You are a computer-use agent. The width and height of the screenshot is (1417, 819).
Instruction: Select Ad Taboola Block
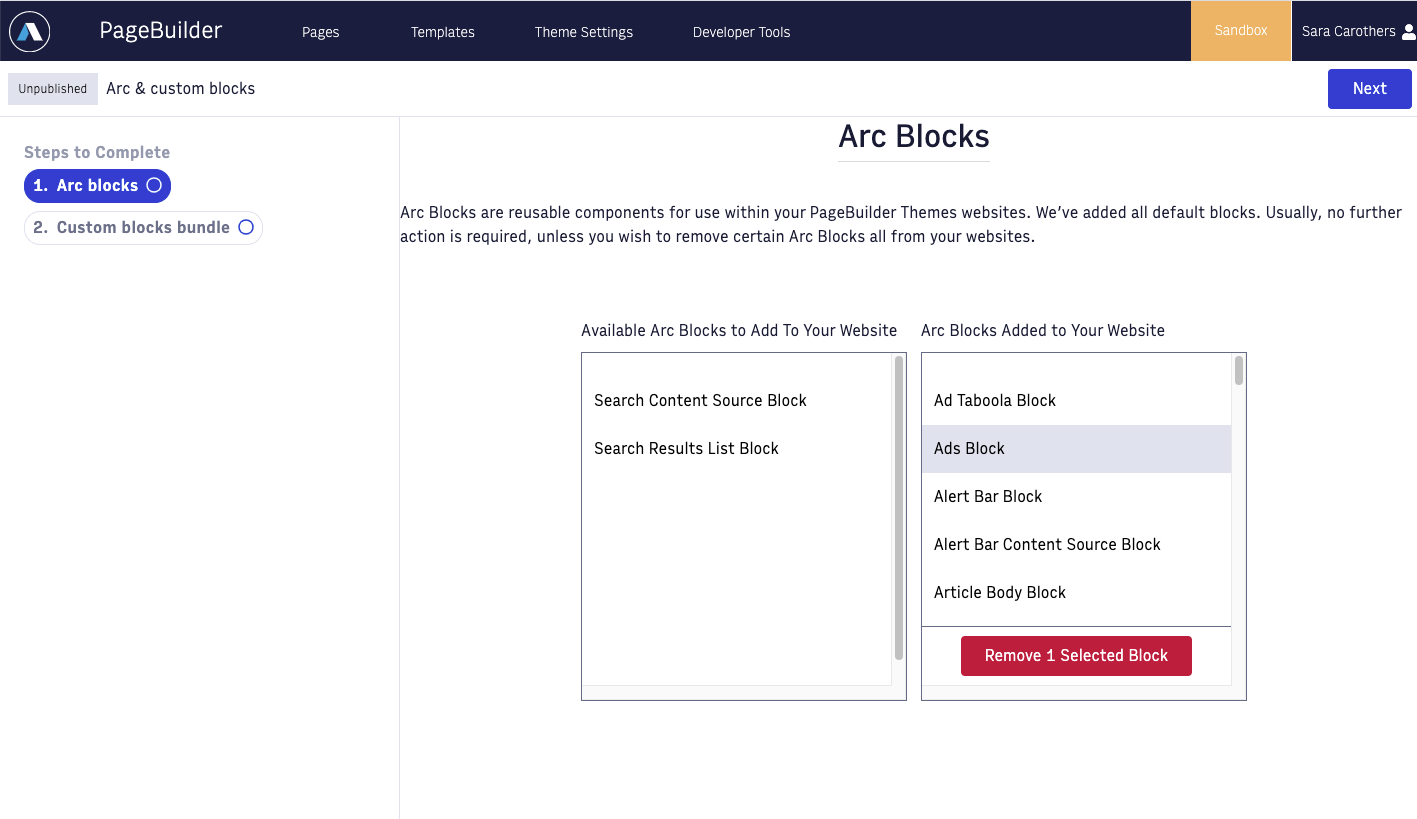coord(1076,400)
